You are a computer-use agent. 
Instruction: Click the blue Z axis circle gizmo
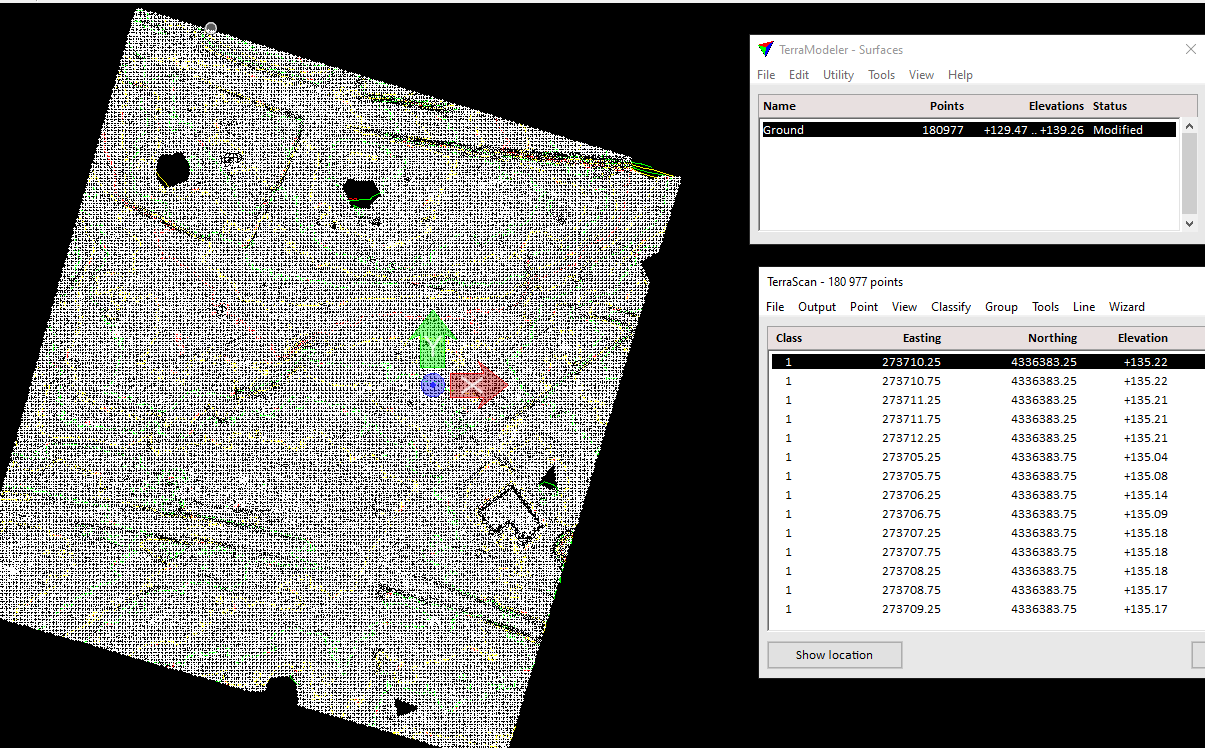pyautogui.click(x=432, y=385)
